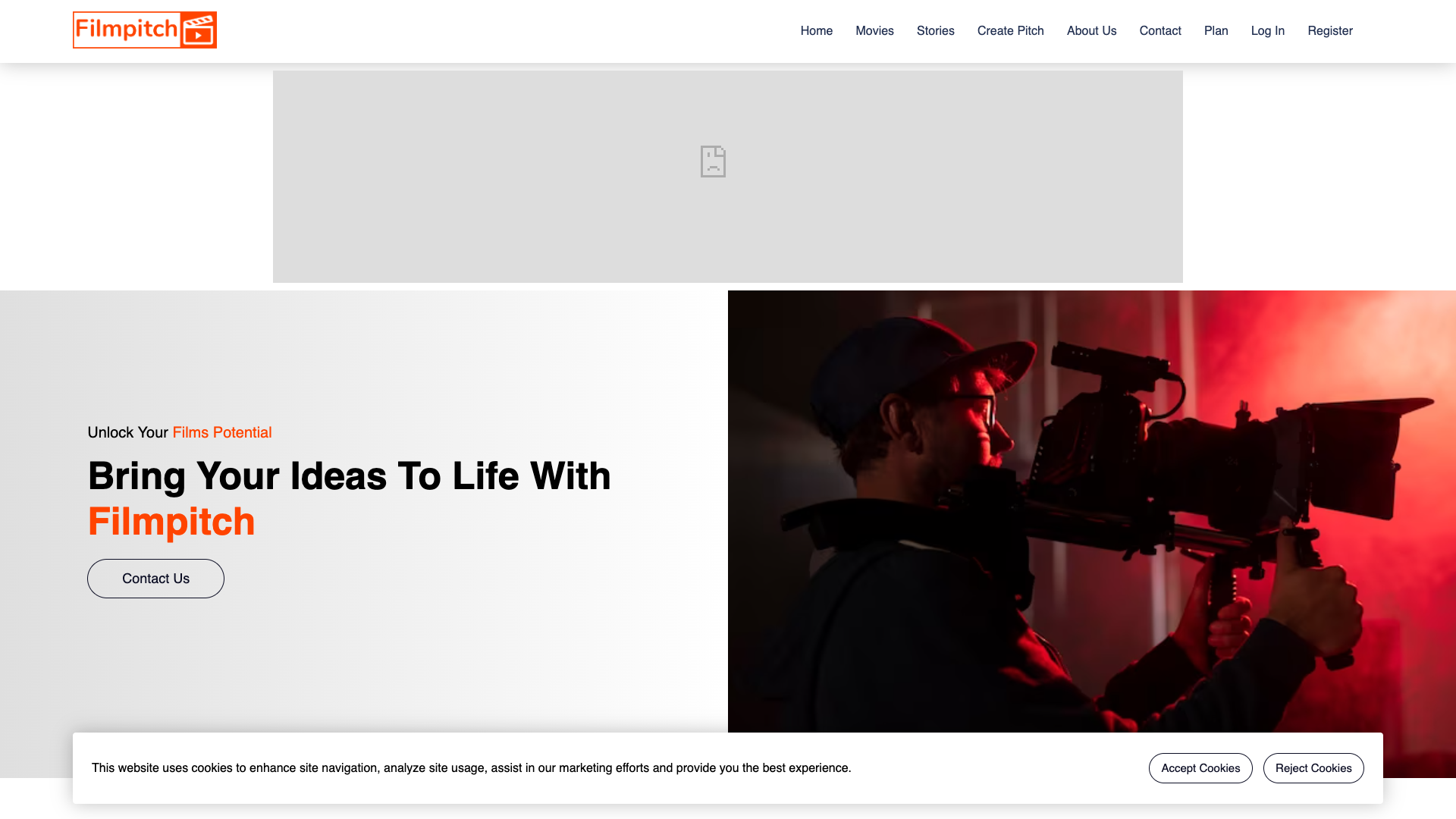The image size is (1456, 819).
Task: Select Create Pitch in the navigation
Action: coord(1010,31)
